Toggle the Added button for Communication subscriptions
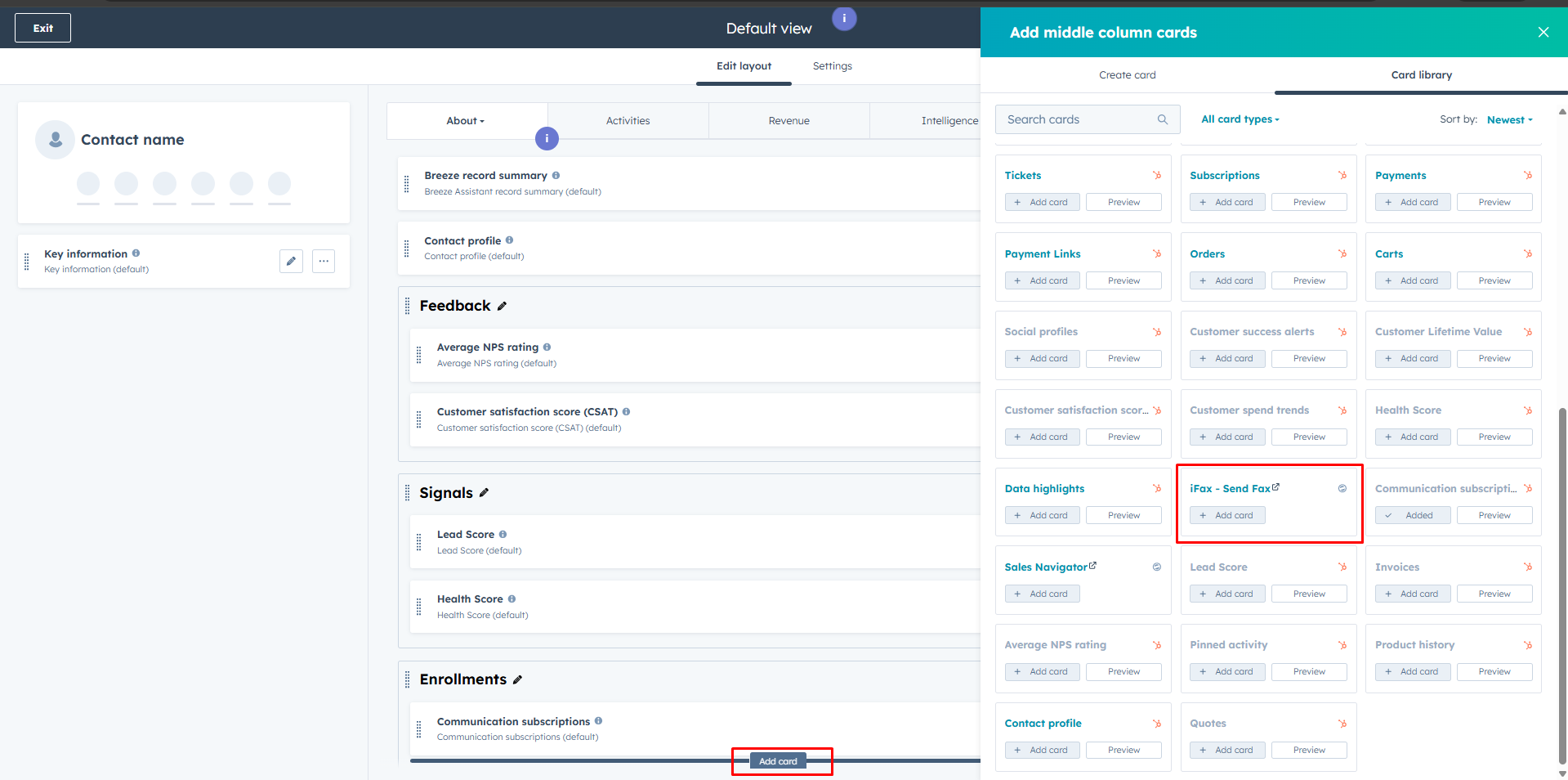This screenshot has width=1568, height=780. (x=1412, y=516)
